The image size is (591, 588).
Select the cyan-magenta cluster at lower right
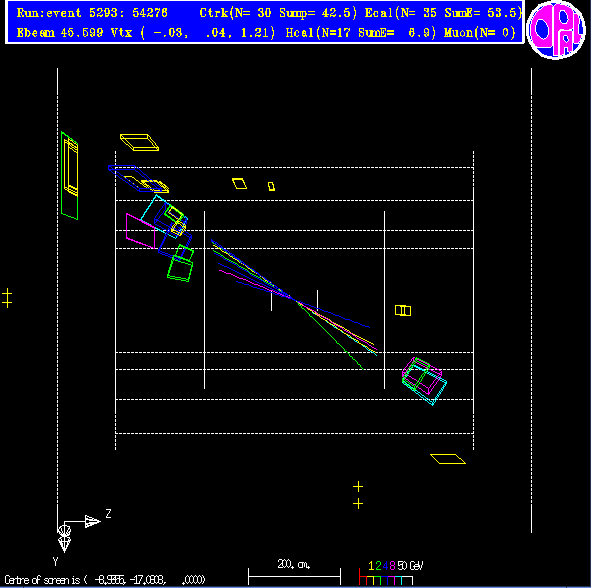(x=424, y=381)
